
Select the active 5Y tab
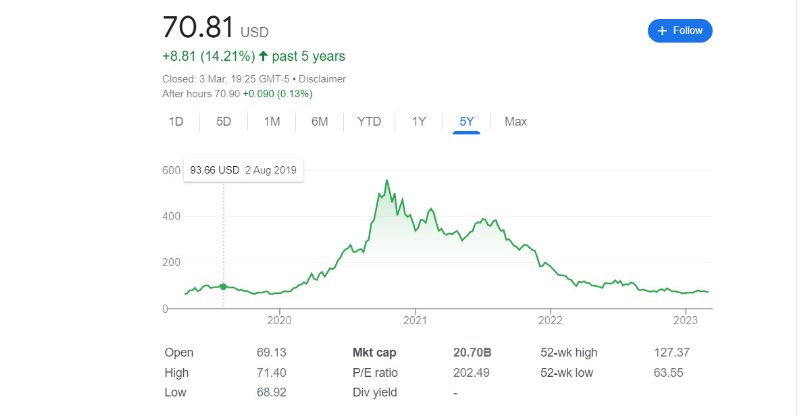tap(467, 122)
